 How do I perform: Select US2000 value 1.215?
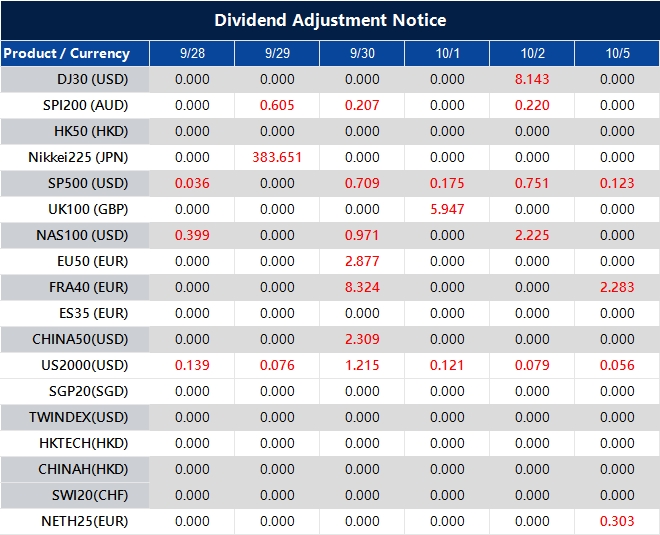(x=362, y=365)
